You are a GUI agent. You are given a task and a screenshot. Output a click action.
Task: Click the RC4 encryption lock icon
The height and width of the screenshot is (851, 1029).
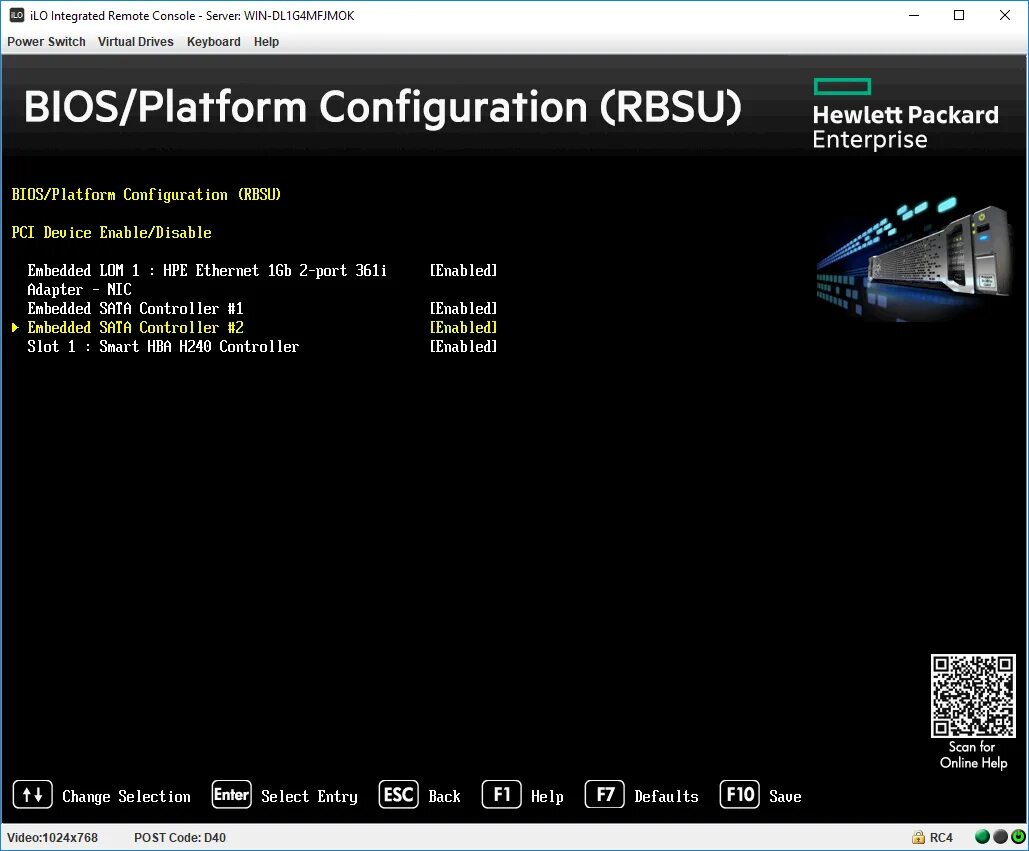[918, 837]
